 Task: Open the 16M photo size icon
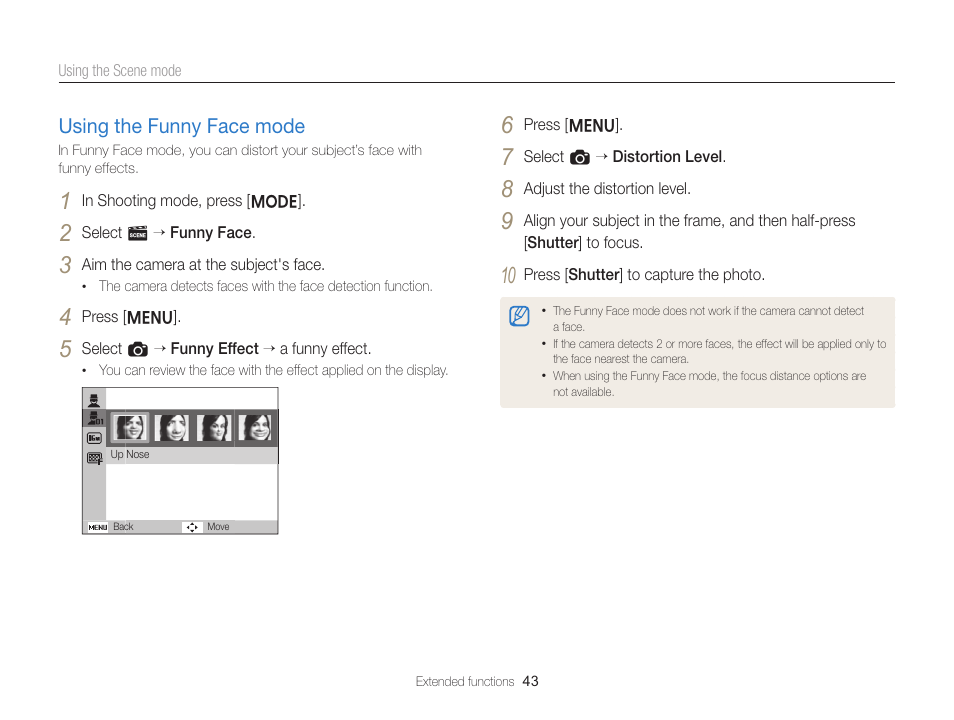click(94, 438)
